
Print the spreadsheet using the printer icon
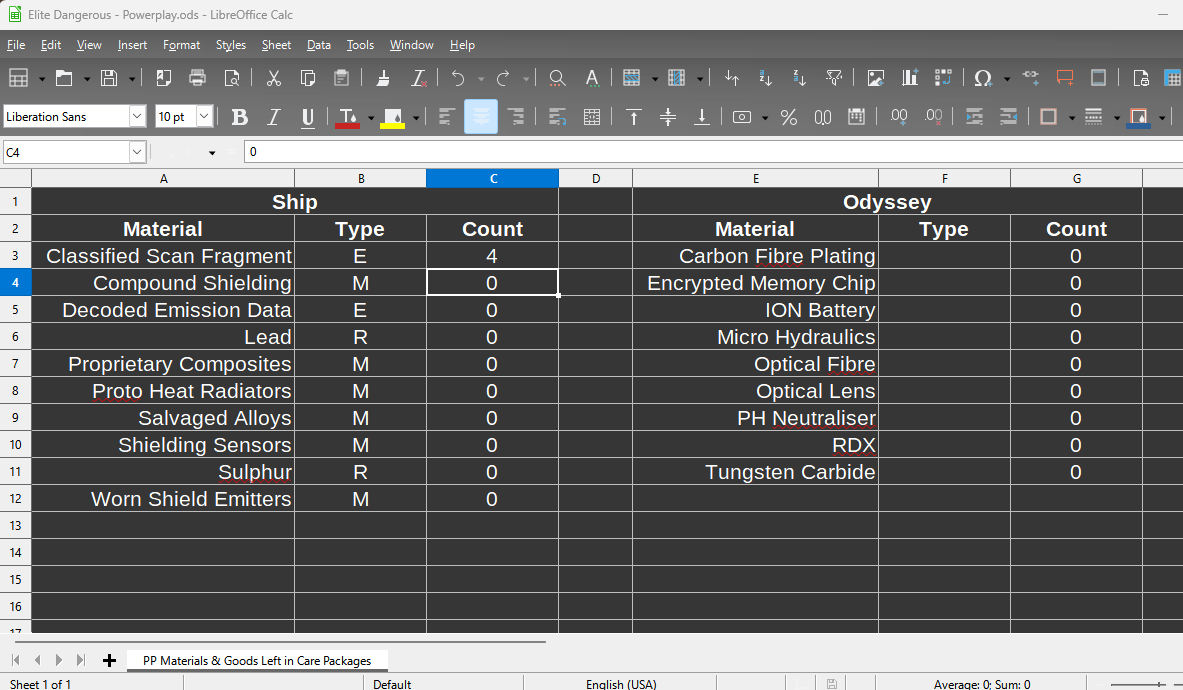(198, 78)
